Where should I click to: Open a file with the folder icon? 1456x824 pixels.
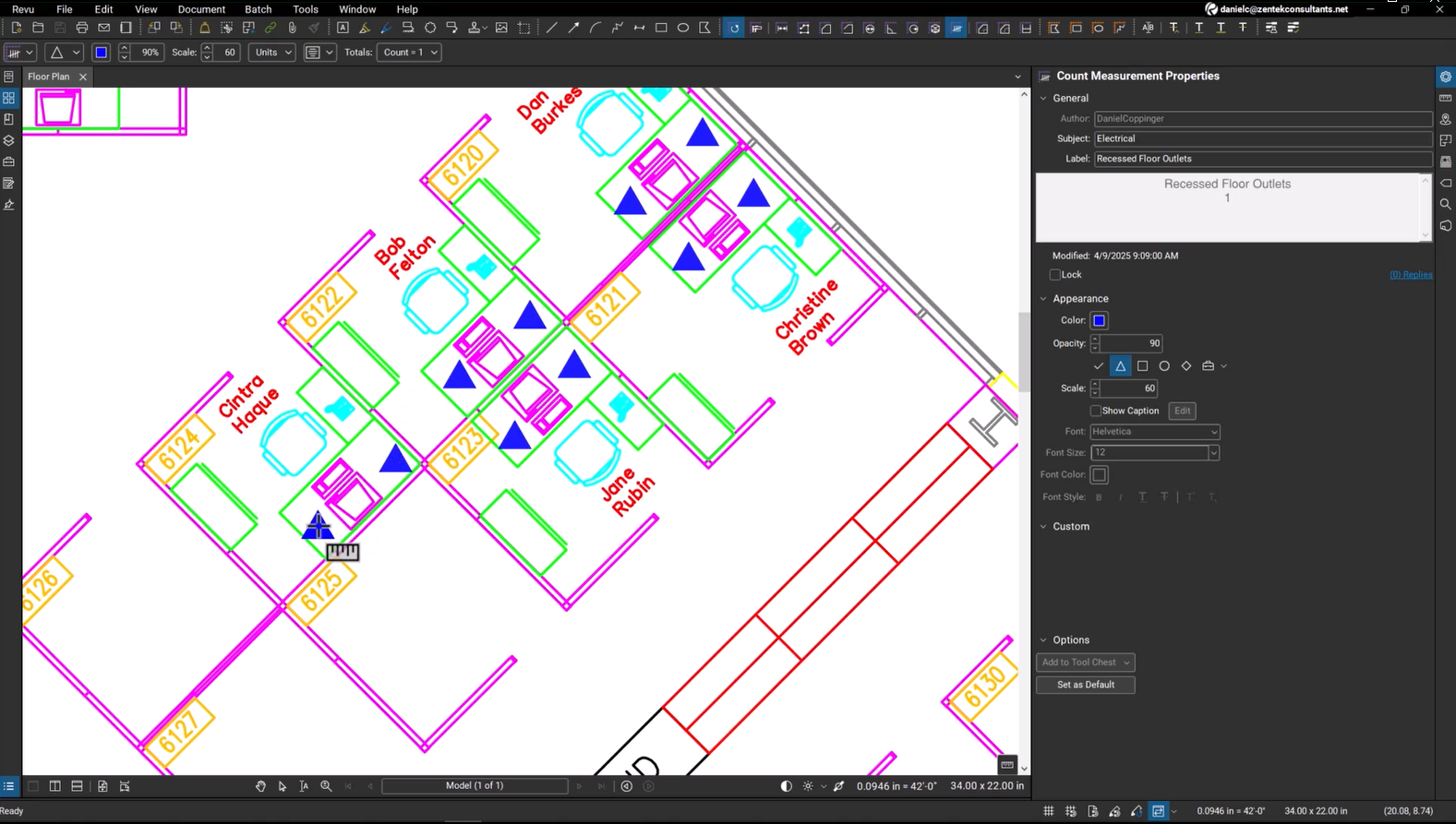click(38, 29)
